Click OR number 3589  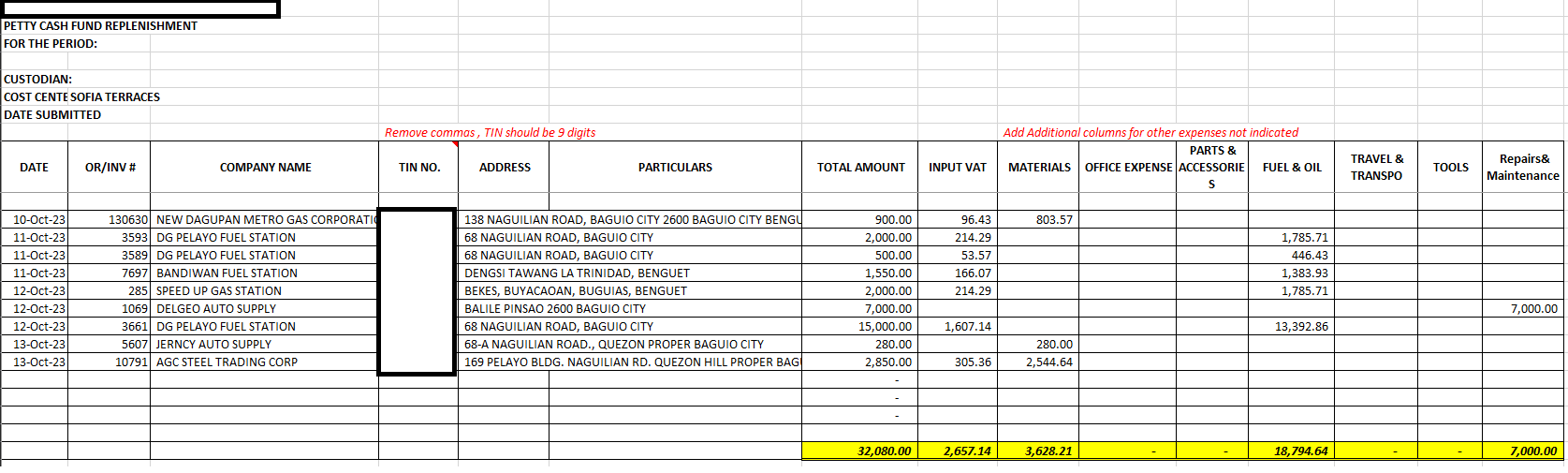(x=110, y=256)
